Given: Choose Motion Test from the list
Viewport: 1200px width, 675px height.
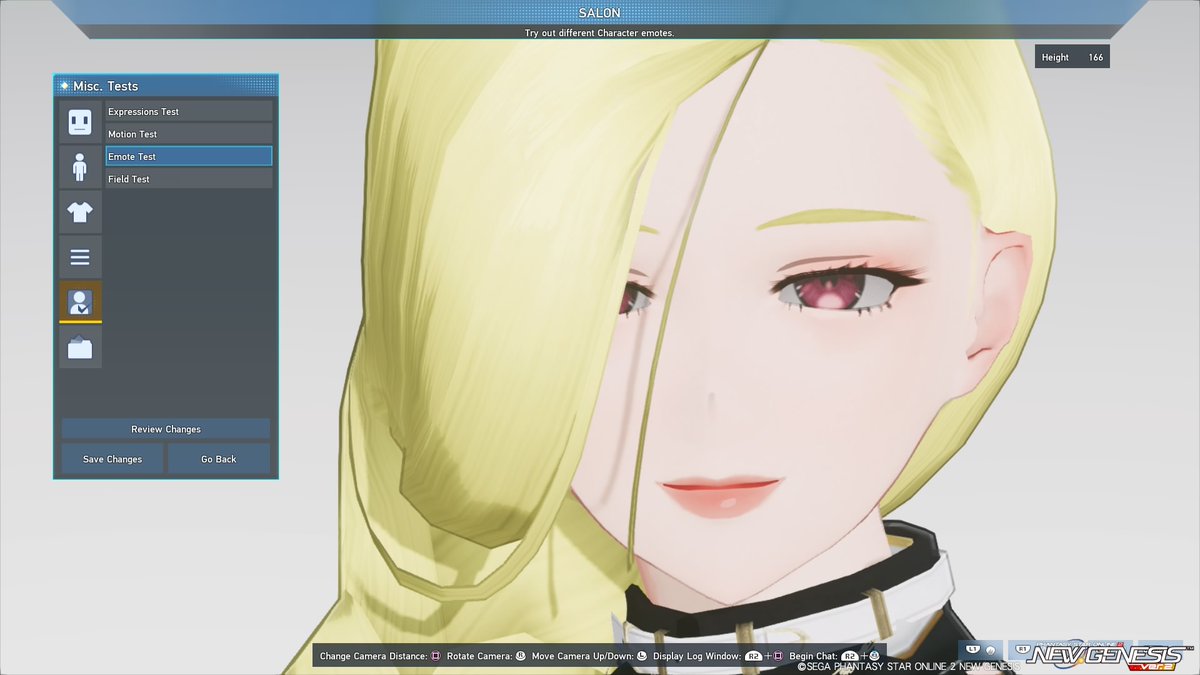Looking at the screenshot, I should coord(189,134).
